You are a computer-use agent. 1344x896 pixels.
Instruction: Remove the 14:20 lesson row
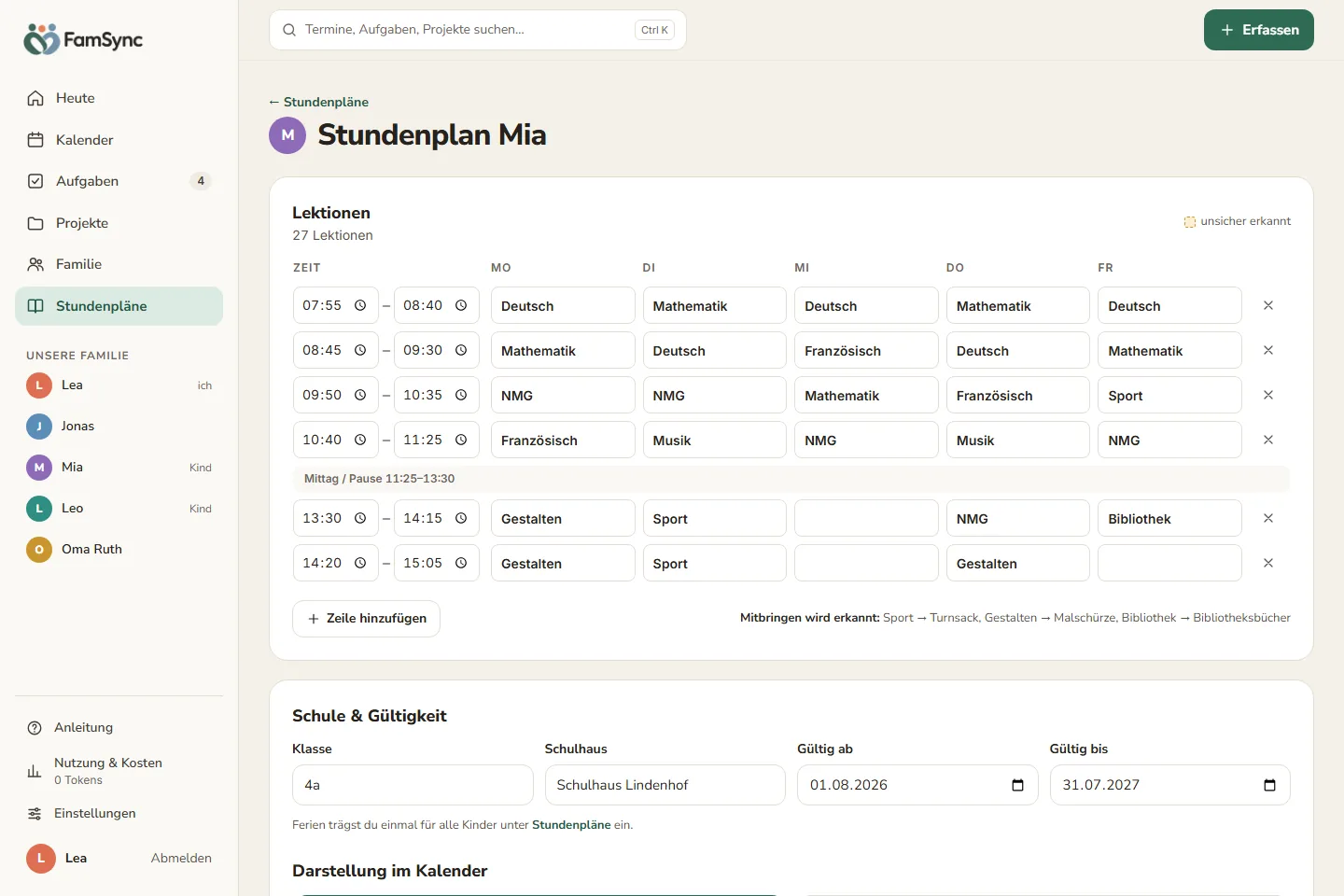(1268, 563)
